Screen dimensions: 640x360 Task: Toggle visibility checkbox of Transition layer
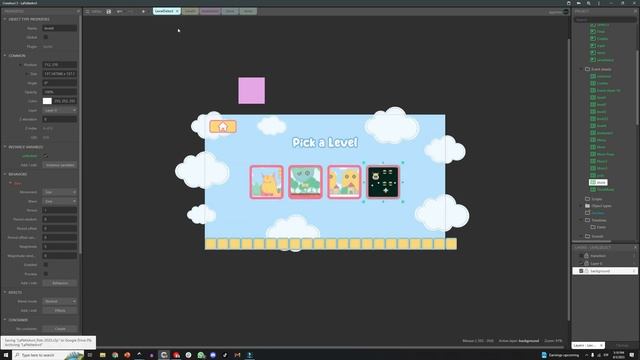pyautogui.click(x=581, y=256)
